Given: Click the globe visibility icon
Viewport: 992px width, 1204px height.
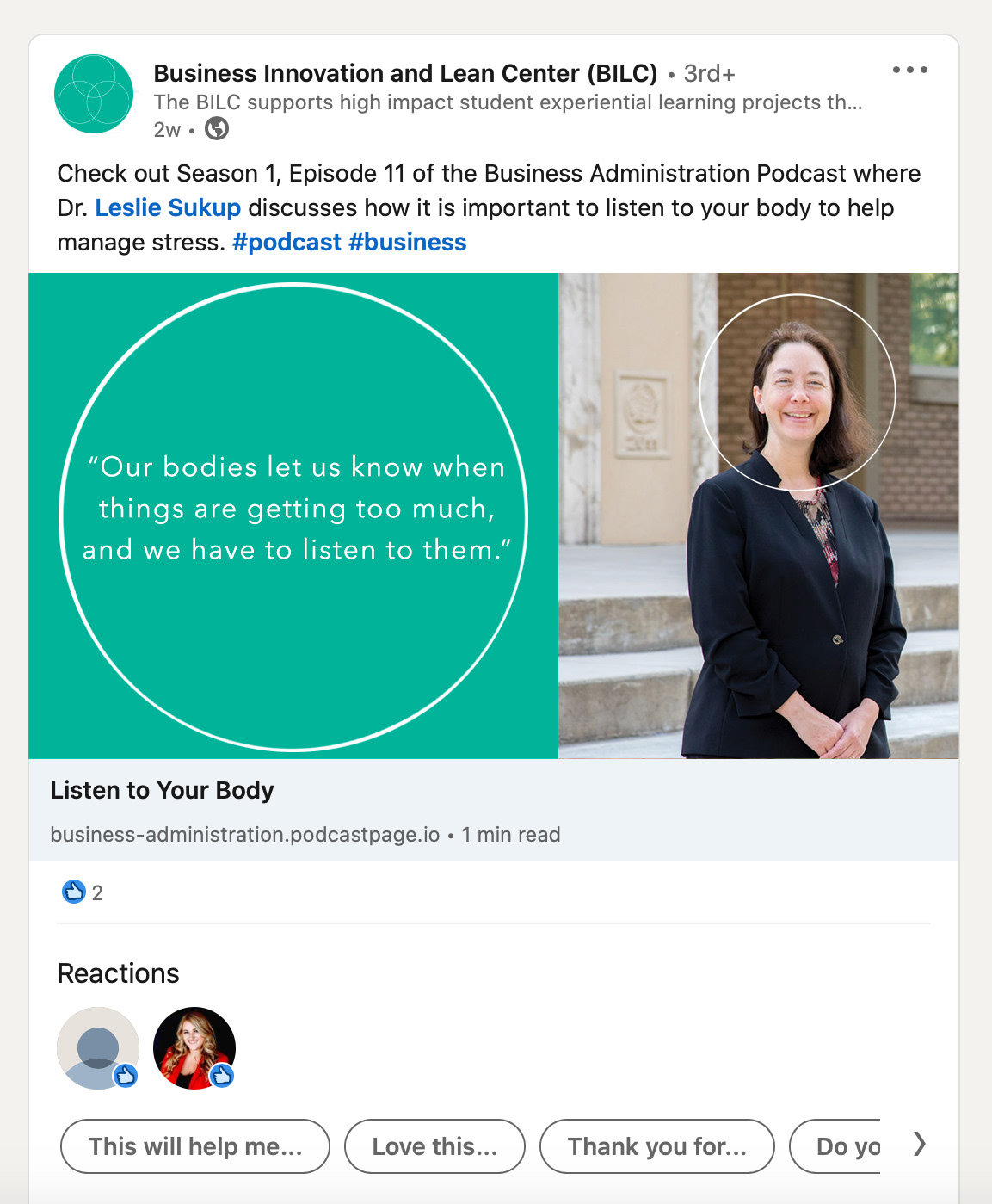Looking at the screenshot, I should tap(217, 129).
